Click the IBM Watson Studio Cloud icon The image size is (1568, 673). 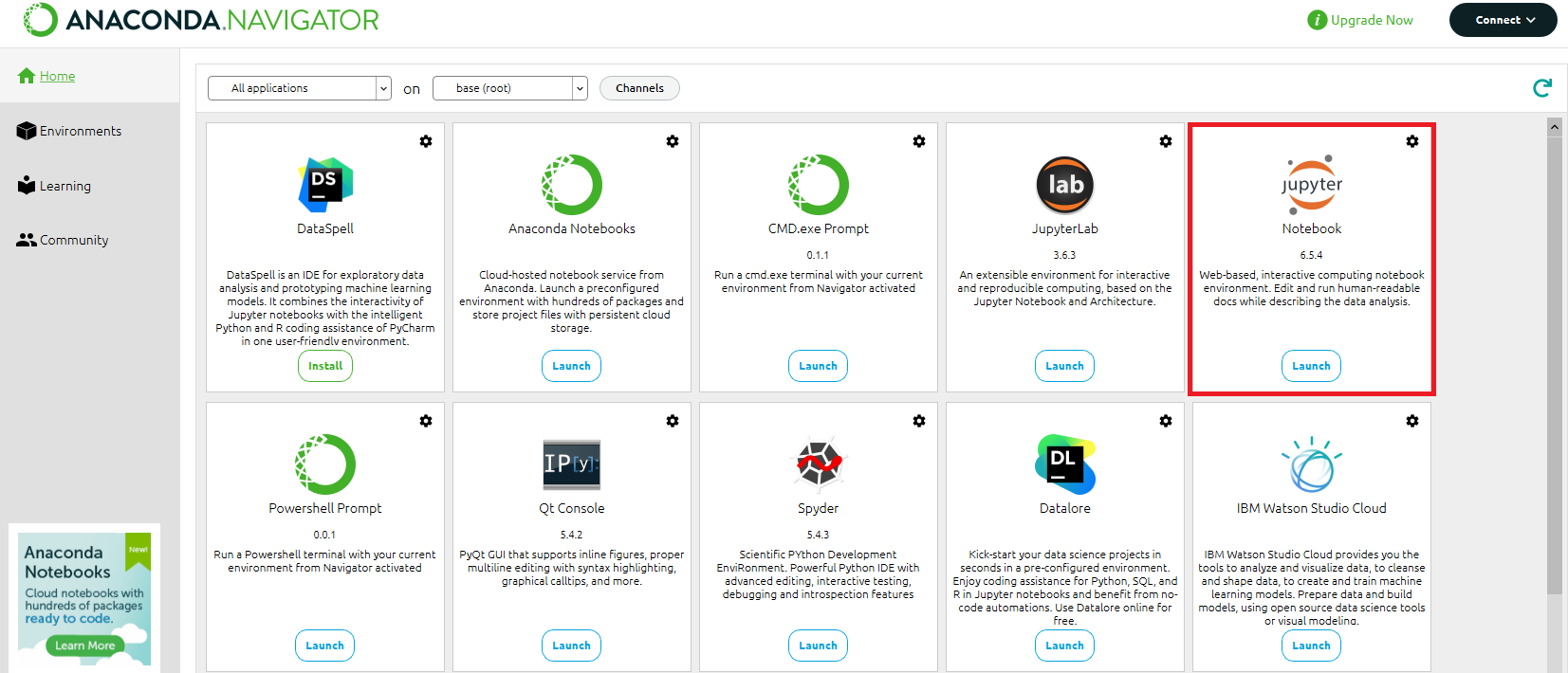(1312, 464)
